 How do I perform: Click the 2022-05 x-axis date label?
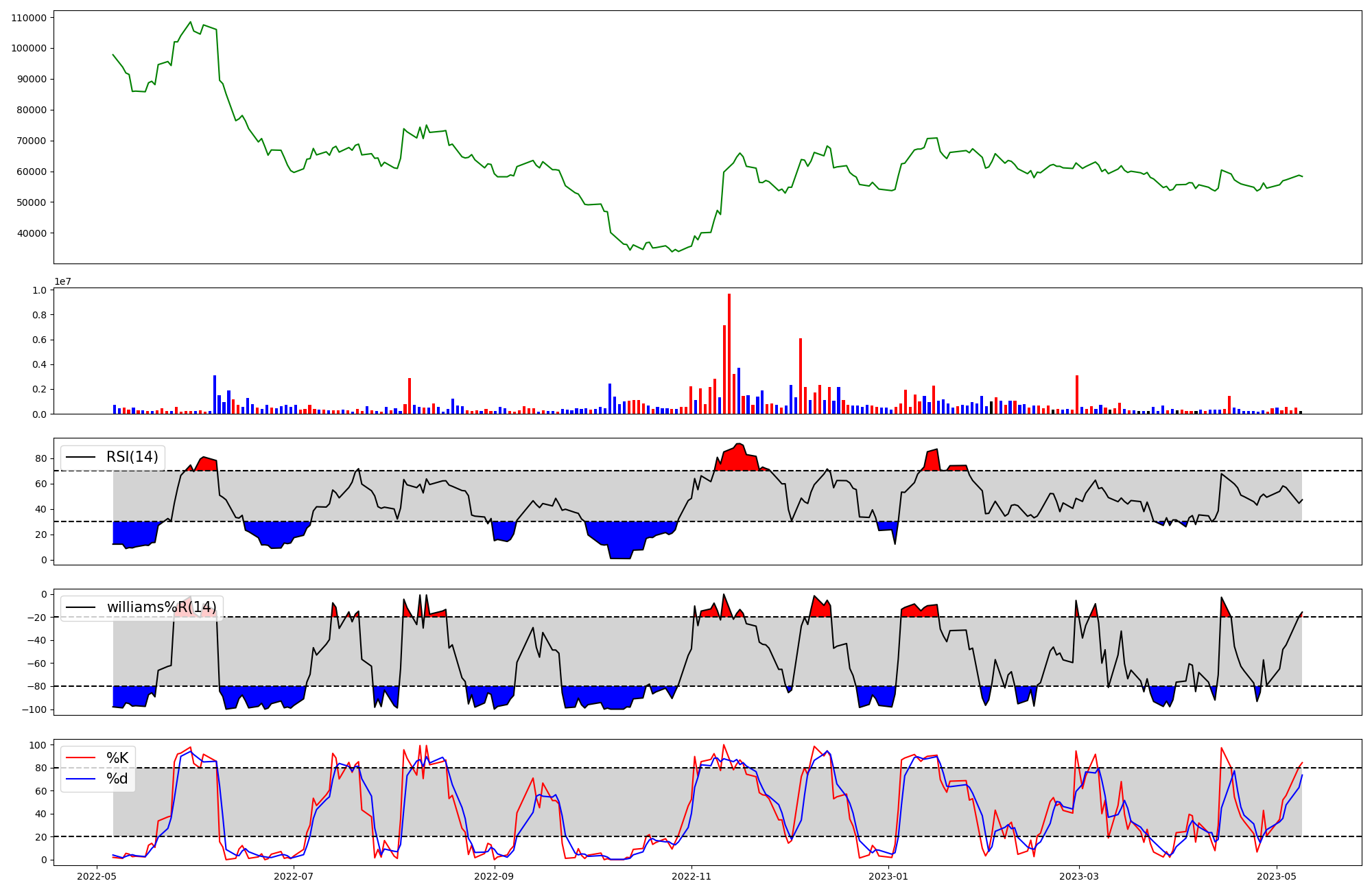pyautogui.click(x=97, y=876)
